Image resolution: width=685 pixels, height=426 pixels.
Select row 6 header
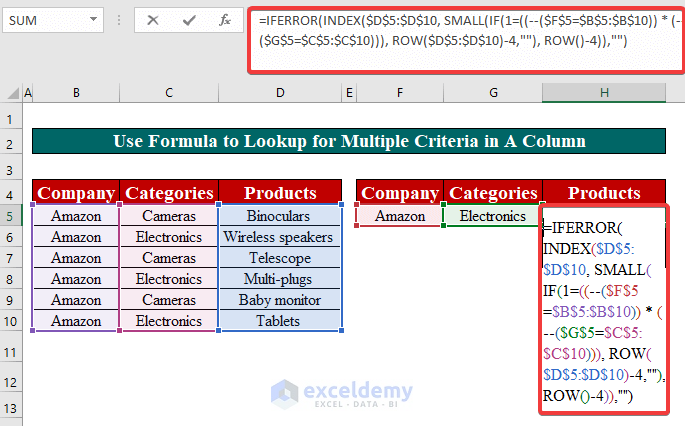(x=11, y=237)
